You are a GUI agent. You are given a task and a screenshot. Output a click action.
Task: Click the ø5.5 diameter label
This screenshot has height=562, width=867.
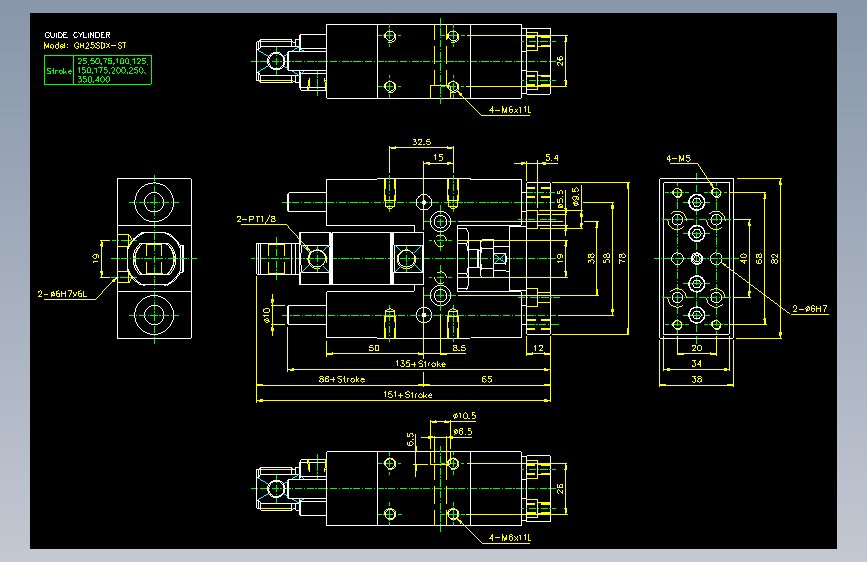[x=560, y=199]
